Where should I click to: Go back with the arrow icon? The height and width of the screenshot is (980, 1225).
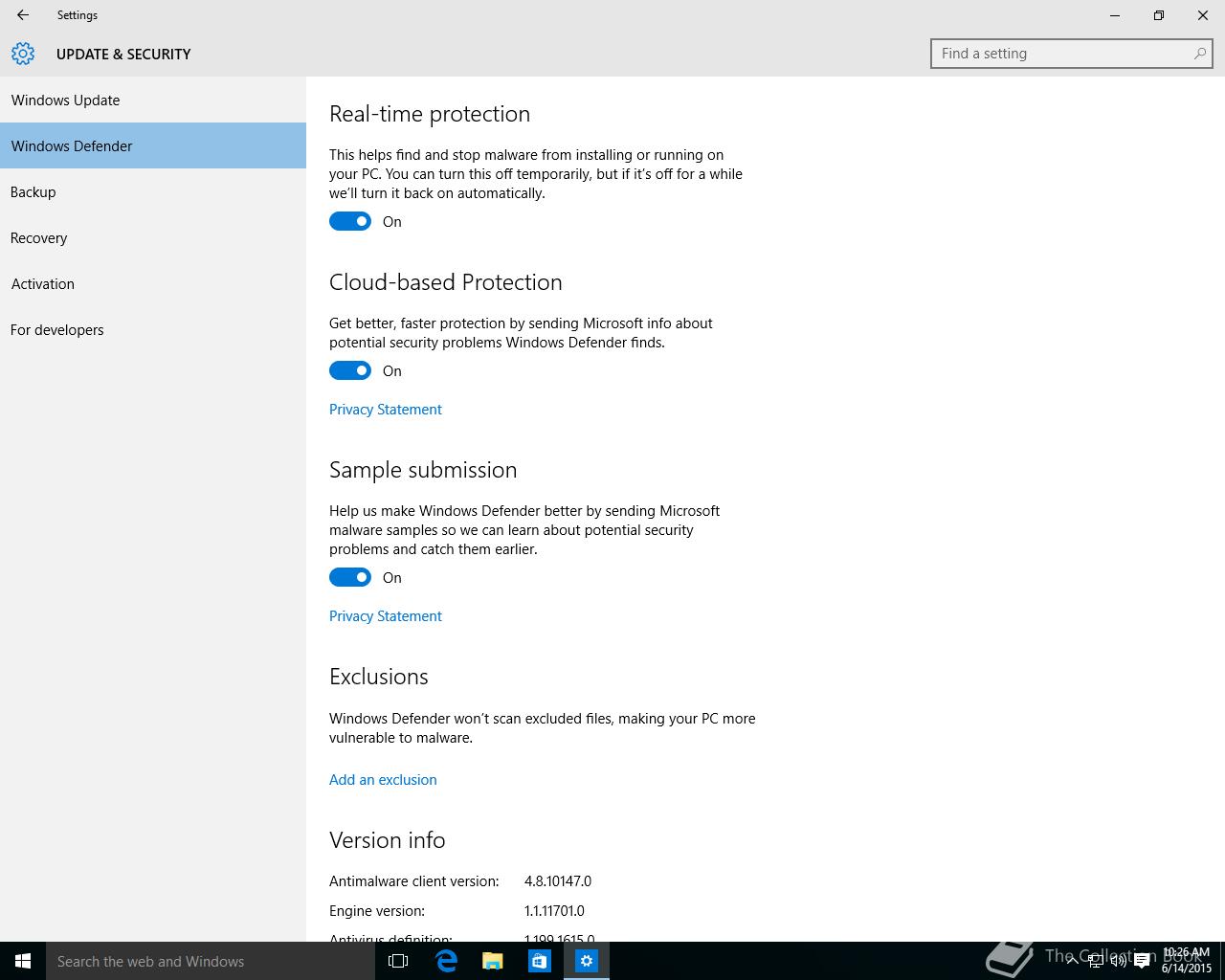point(23,15)
